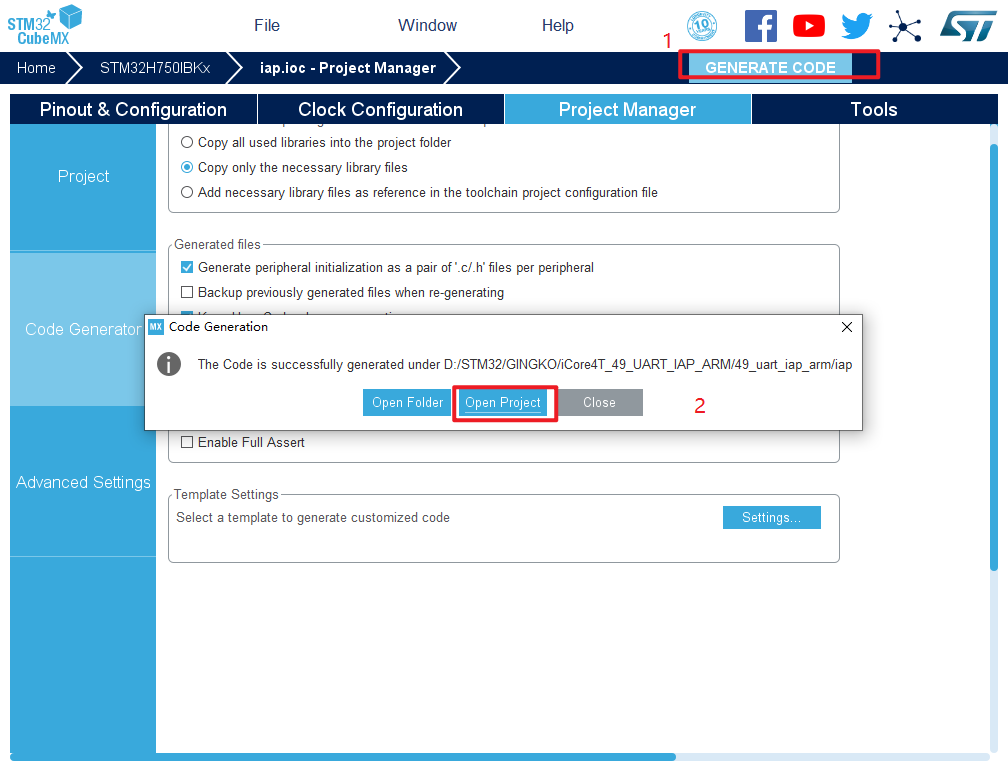
Task: Click the vertical scrollbar on the right
Action: pos(994,350)
